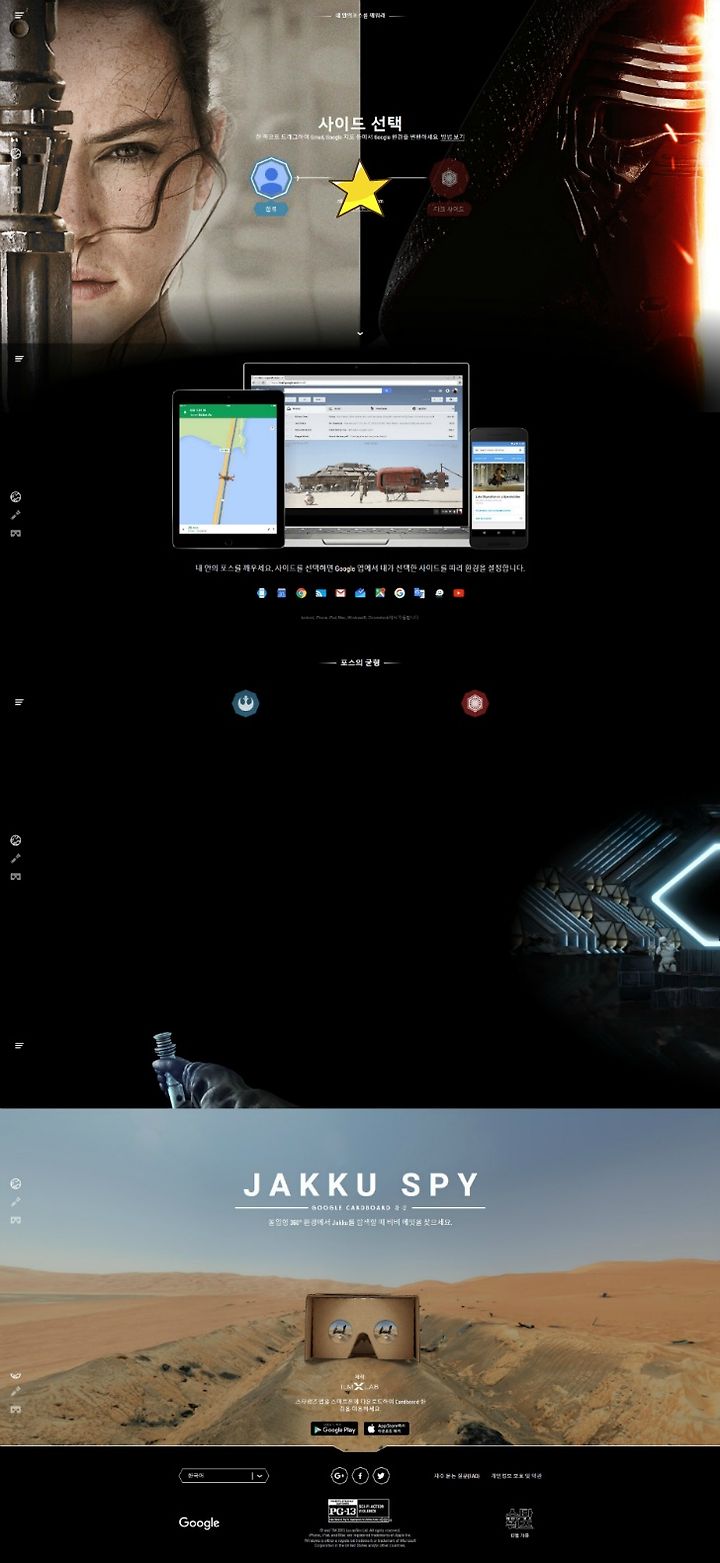Open the FAQ link in footer
The height and width of the screenshot is (1563, 720).
click(x=457, y=1476)
